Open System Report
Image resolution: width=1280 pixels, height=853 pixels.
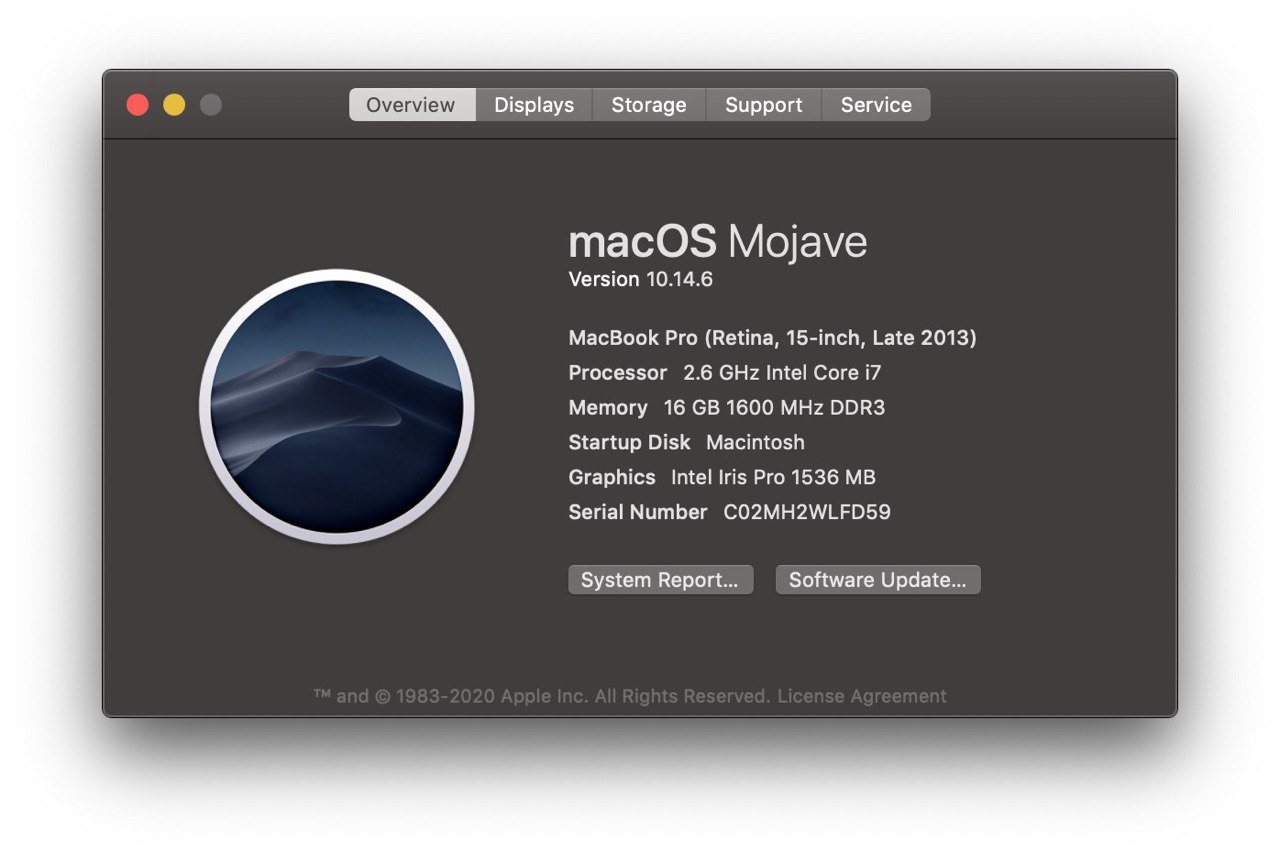coord(660,580)
